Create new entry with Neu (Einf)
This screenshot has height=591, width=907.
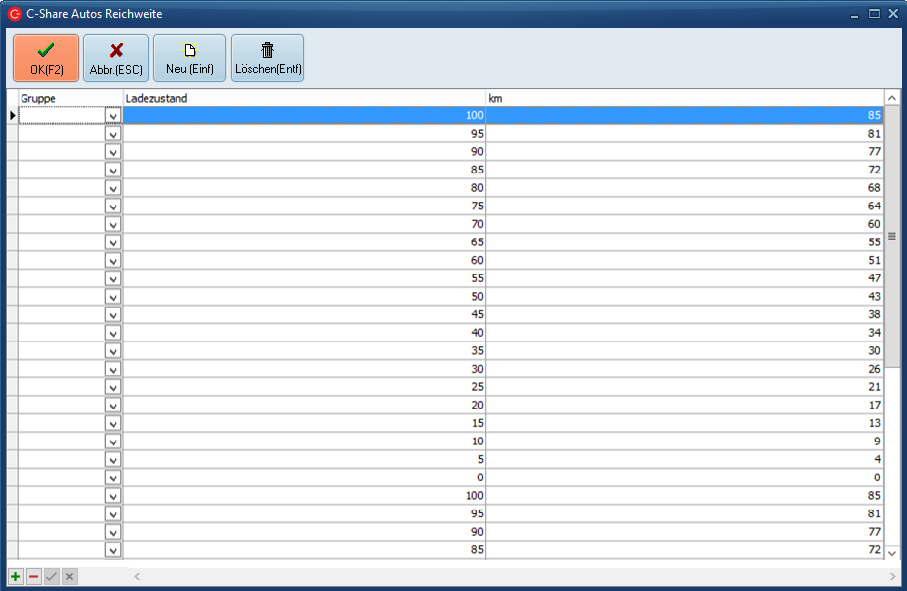pos(189,58)
